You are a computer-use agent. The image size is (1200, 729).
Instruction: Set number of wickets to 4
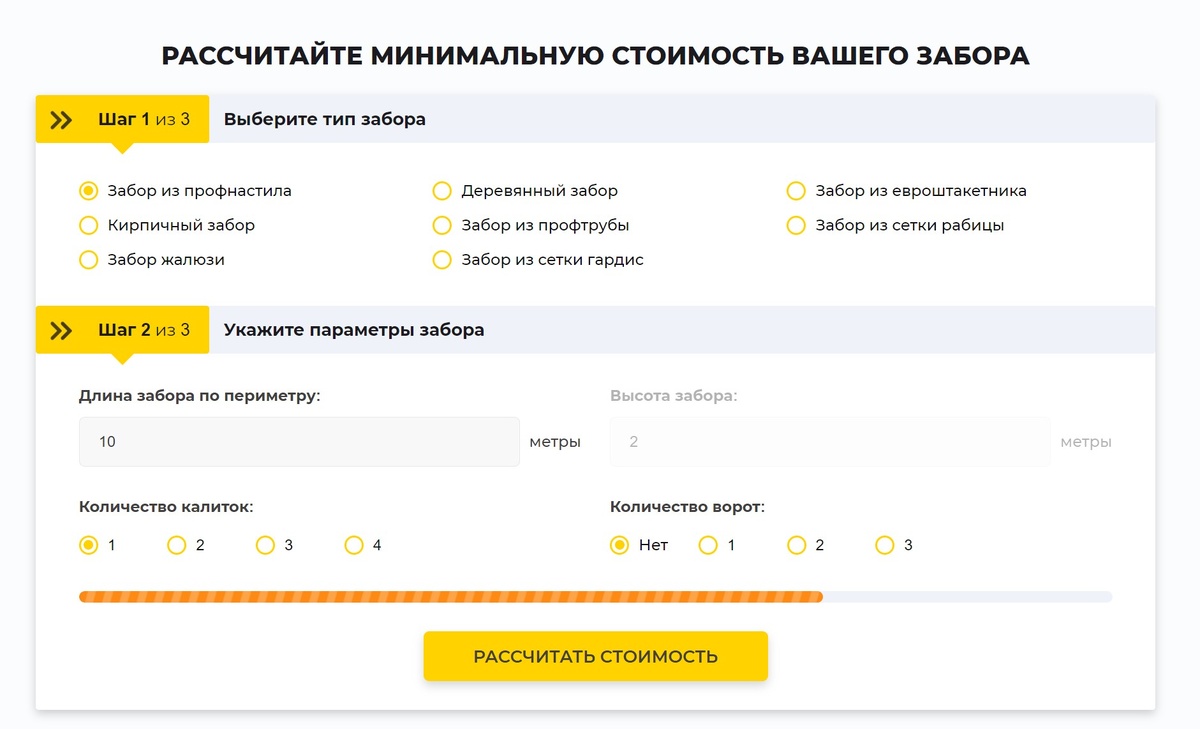(354, 545)
